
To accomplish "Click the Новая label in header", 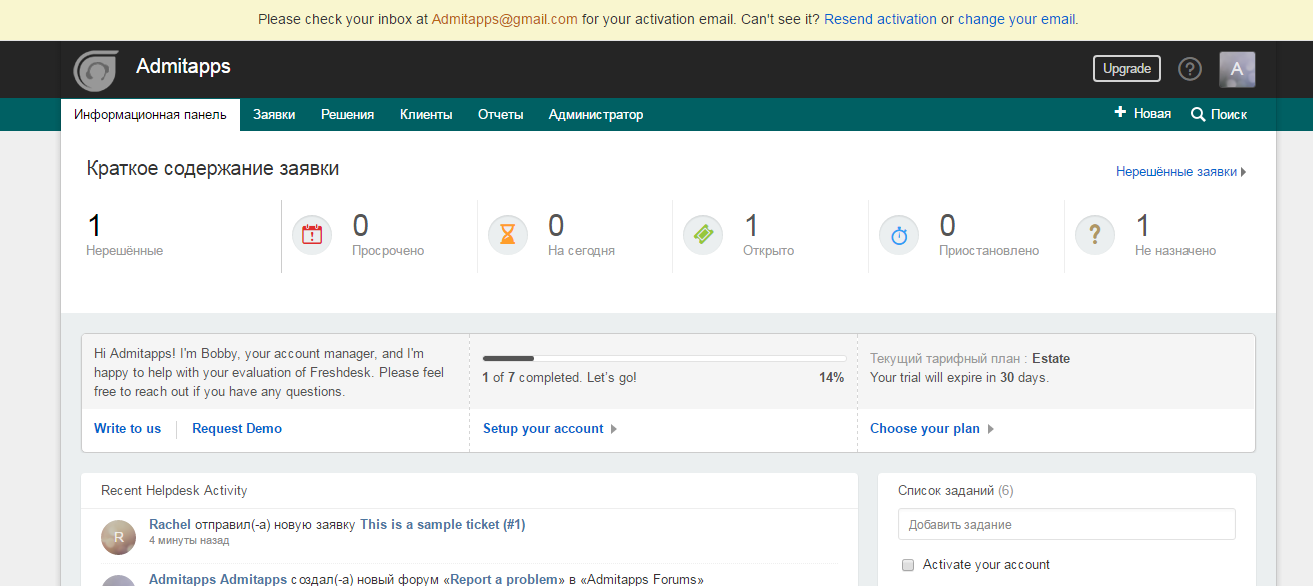I will 1152,114.
